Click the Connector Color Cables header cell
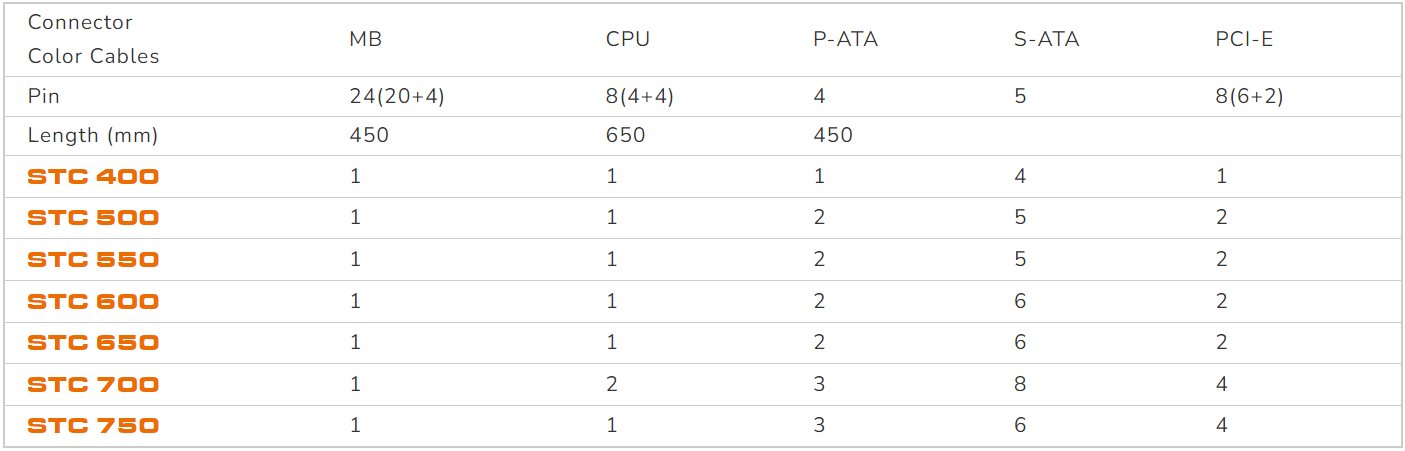 point(93,39)
